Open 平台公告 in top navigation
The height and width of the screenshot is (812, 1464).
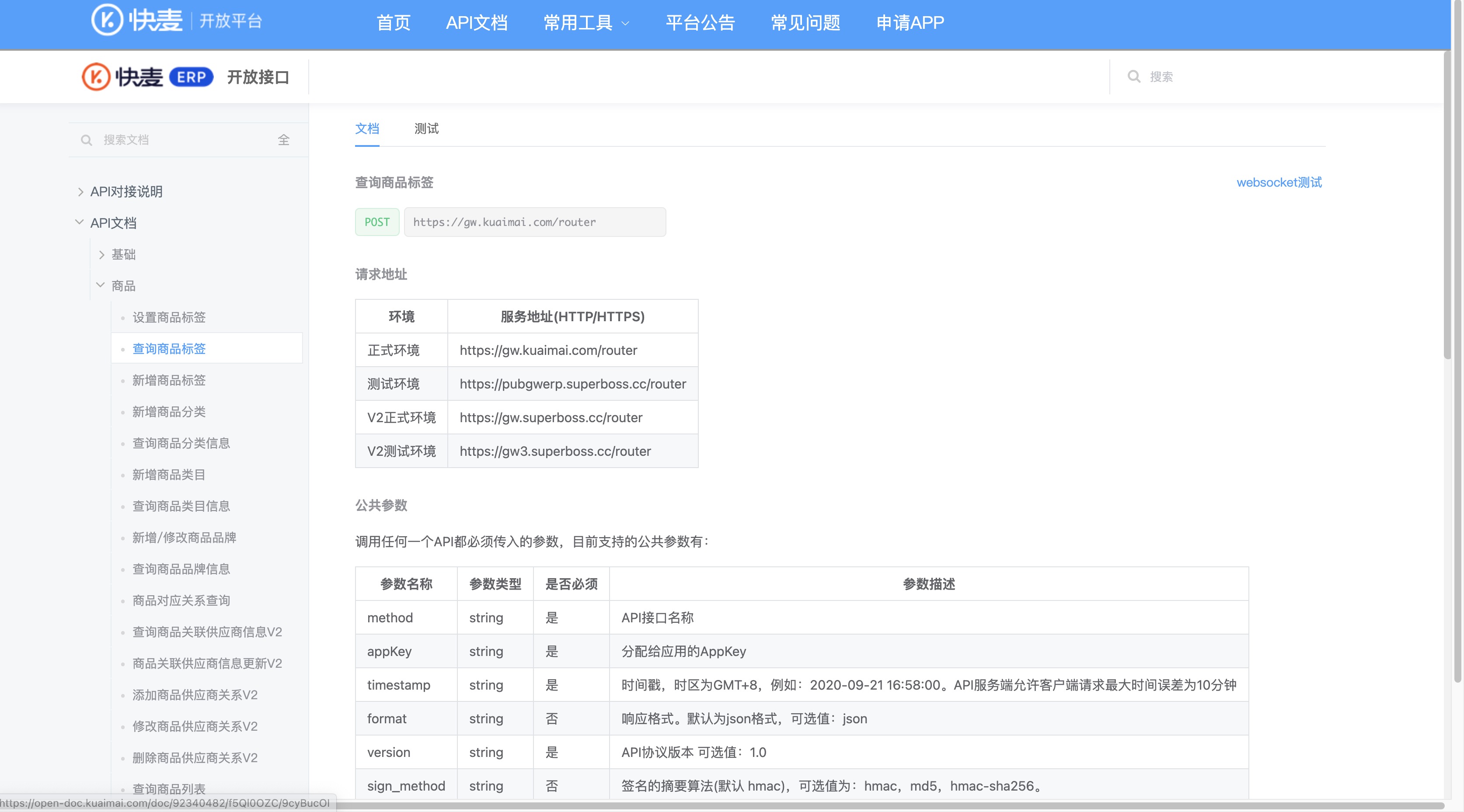700,23
